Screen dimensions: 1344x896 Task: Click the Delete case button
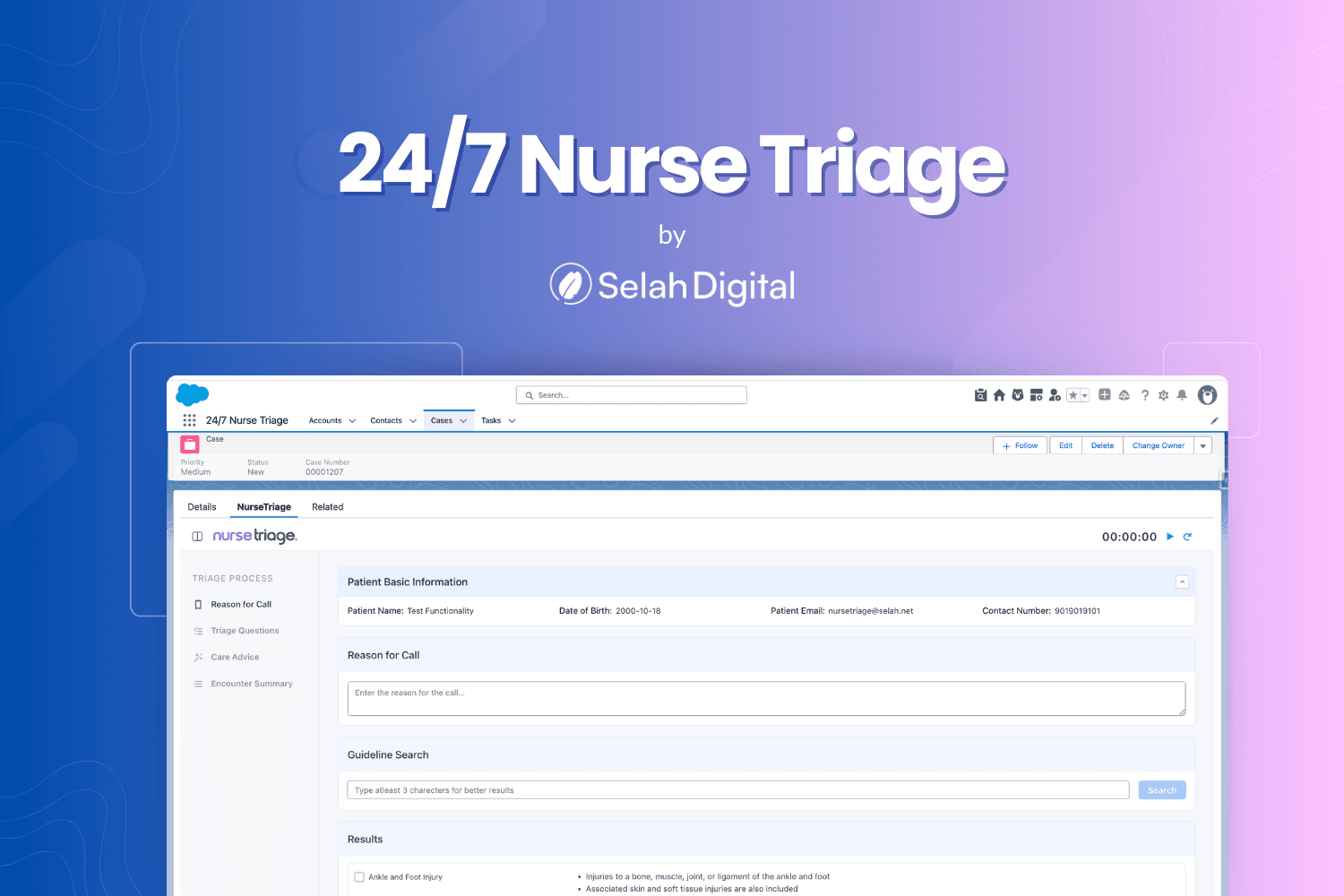point(1102,445)
